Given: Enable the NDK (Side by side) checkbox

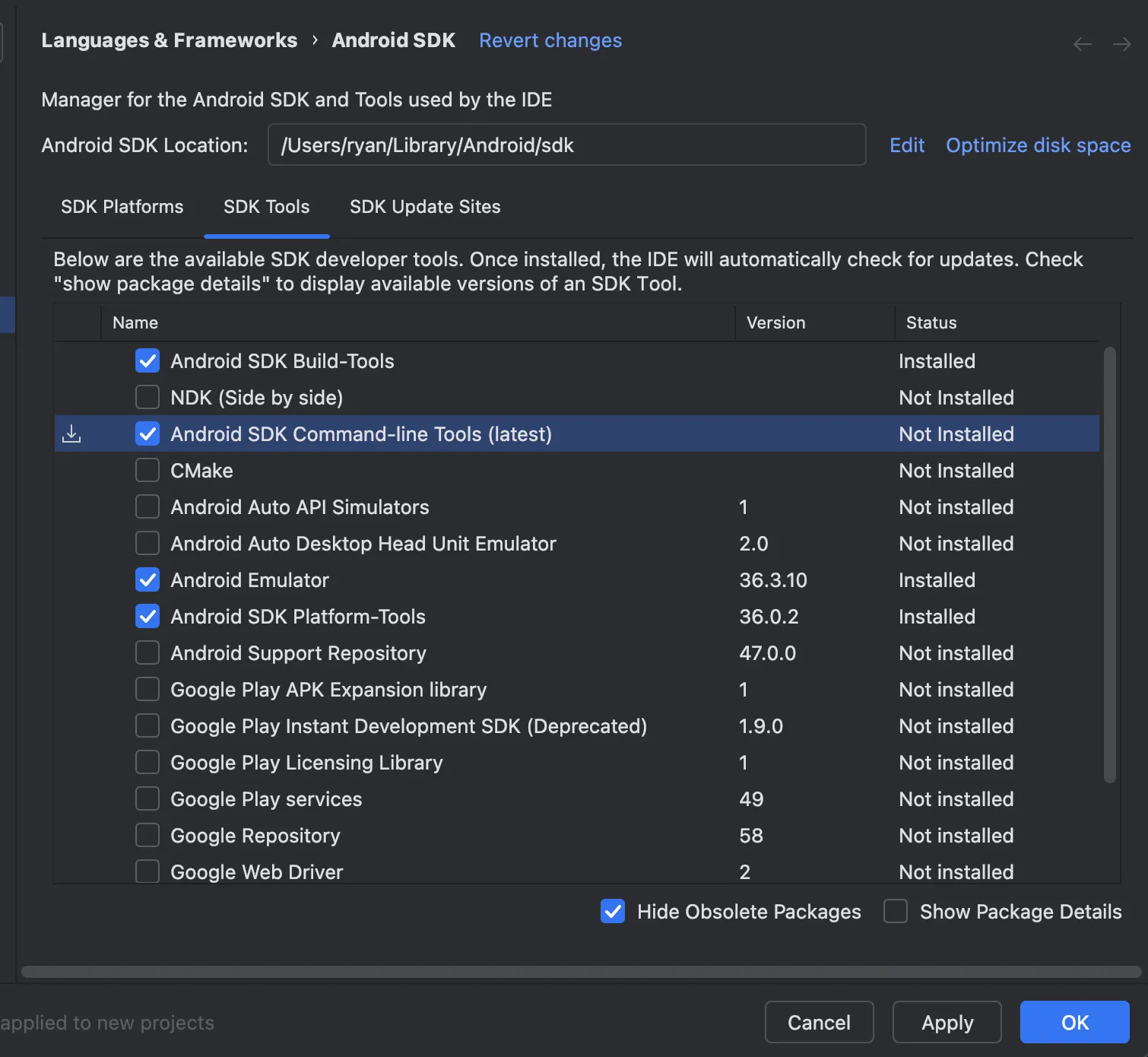Looking at the screenshot, I should tap(147, 398).
